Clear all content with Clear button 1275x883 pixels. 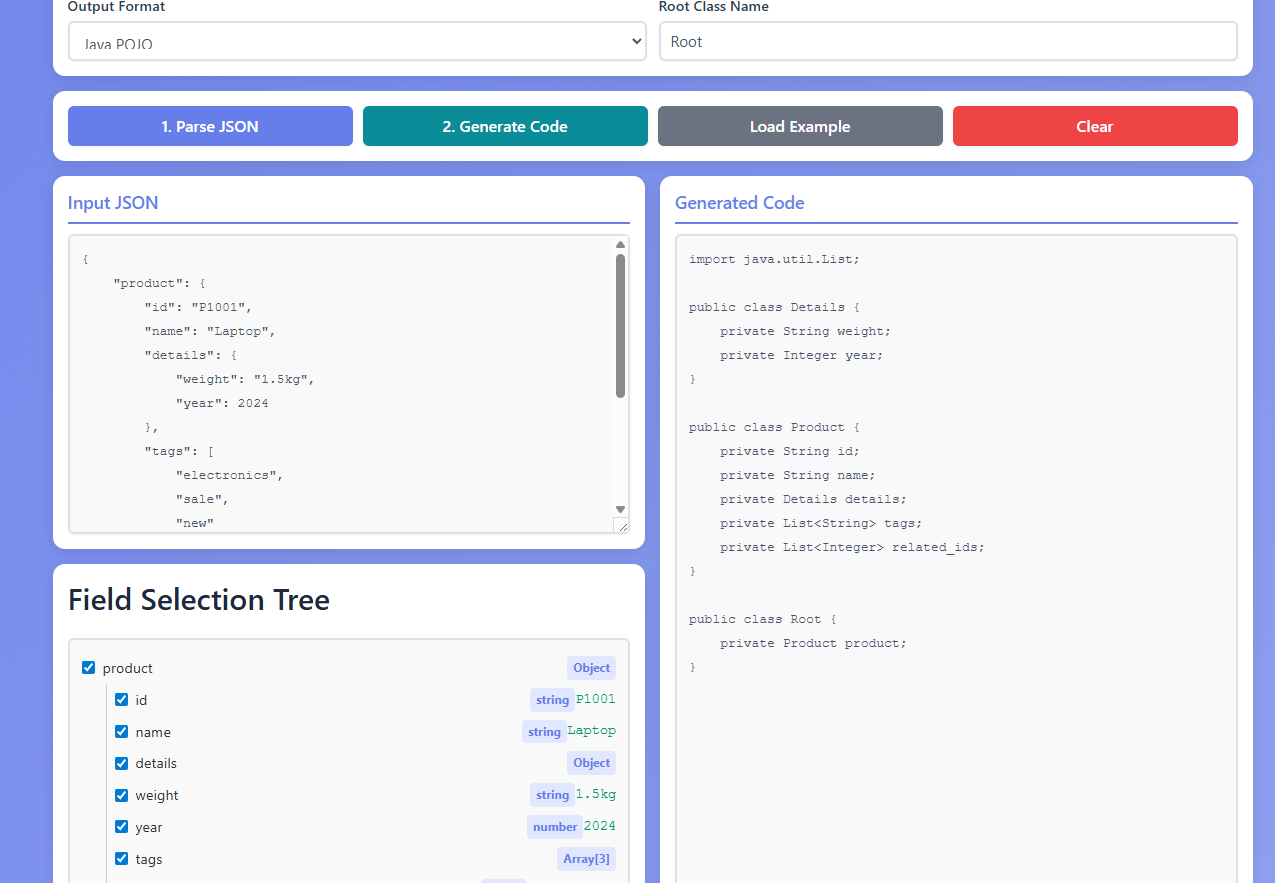pyautogui.click(x=1095, y=126)
